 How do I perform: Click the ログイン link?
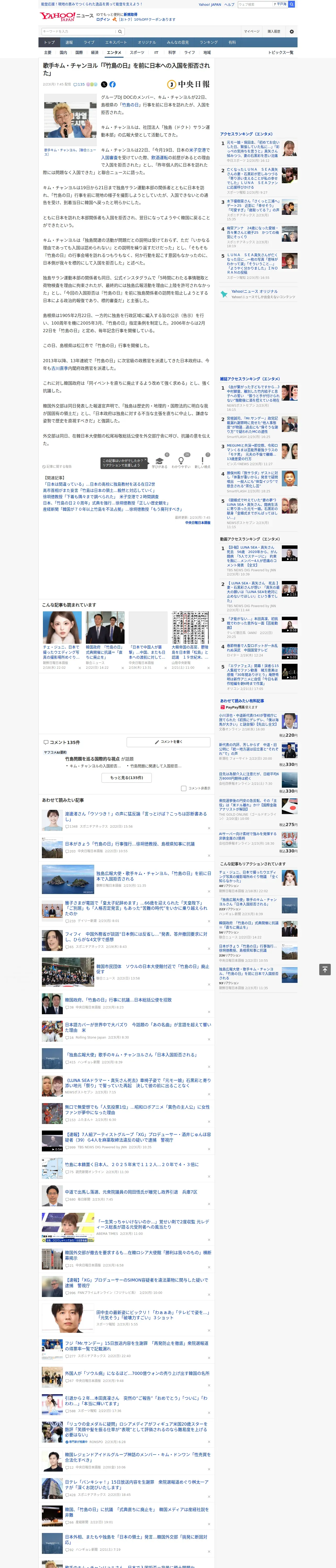click(103, 20)
